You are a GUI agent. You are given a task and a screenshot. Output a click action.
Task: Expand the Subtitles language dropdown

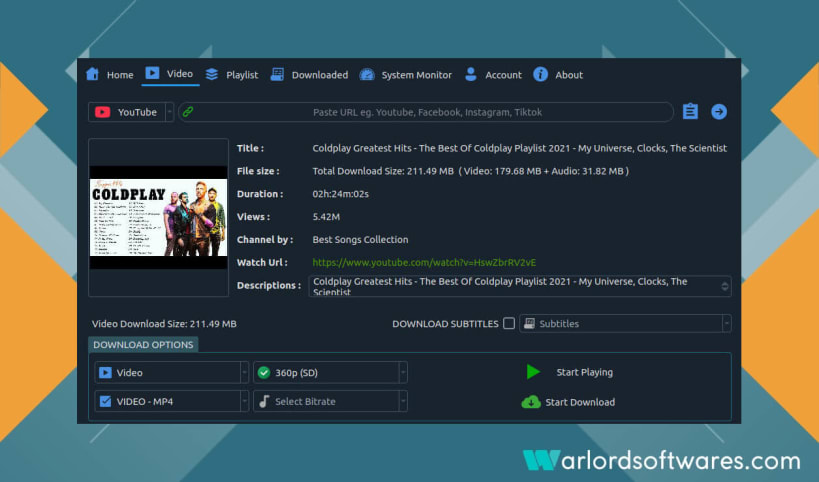(726, 323)
